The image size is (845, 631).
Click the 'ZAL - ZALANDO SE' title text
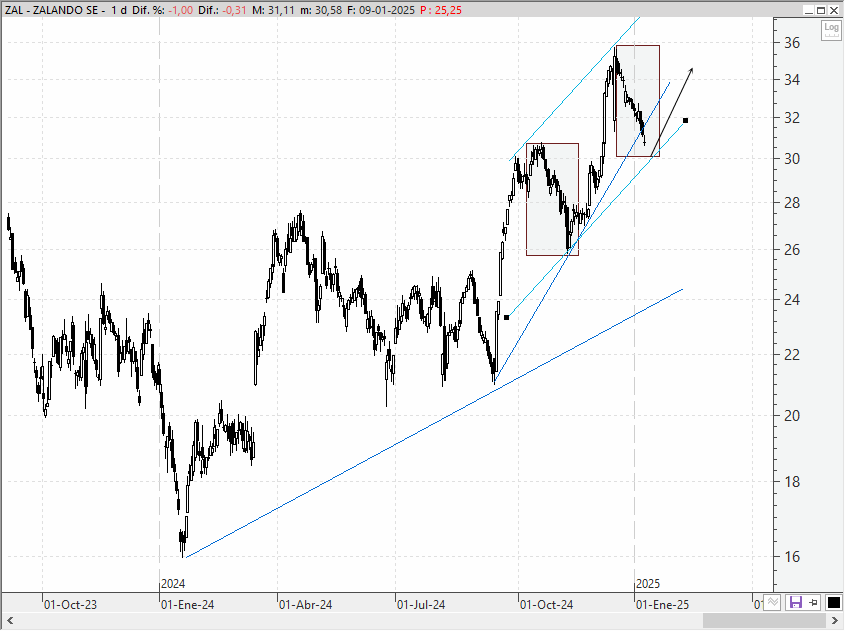(x=52, y=10)
